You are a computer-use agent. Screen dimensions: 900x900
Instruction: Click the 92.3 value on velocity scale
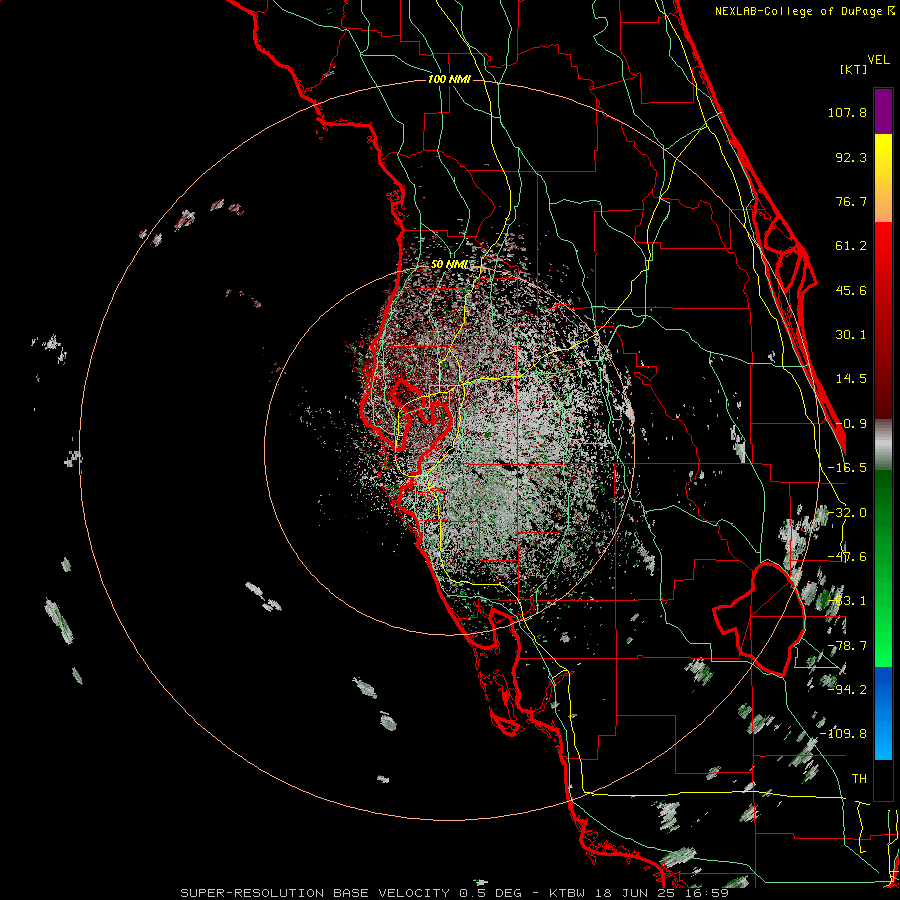point(851,157)
